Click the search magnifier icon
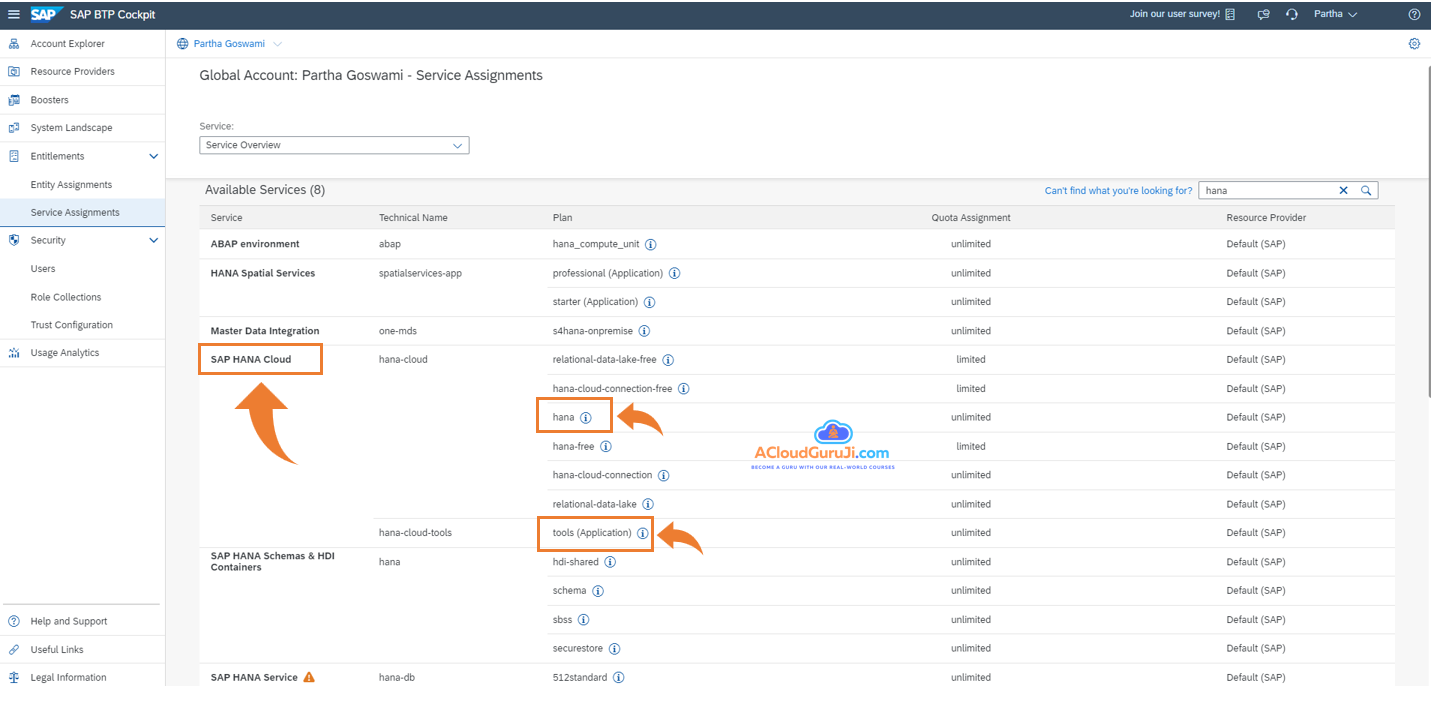The height and width of the screenshot is (715, 1431). (x=1366, y=190)
